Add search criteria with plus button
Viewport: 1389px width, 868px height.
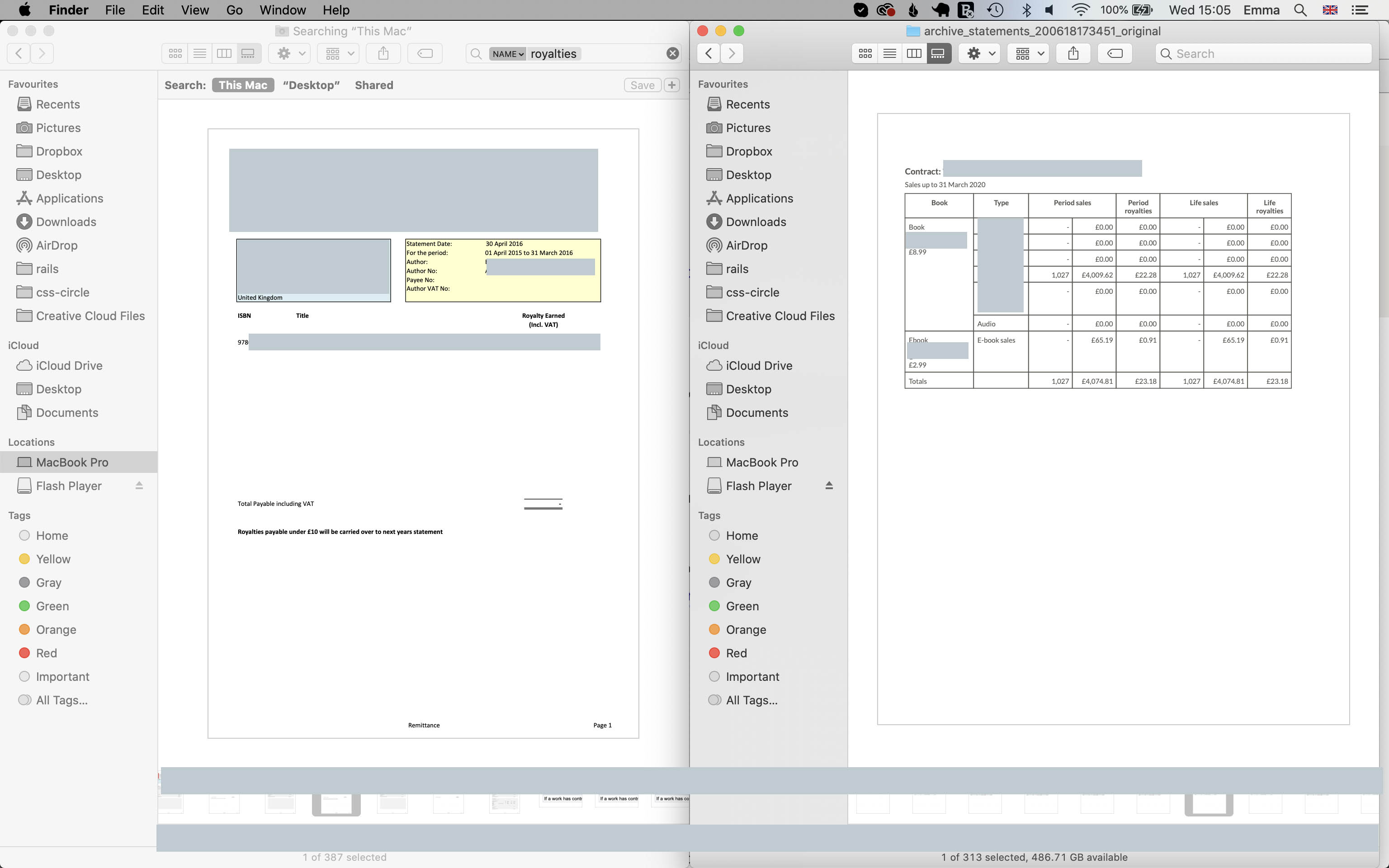[671, 85]
